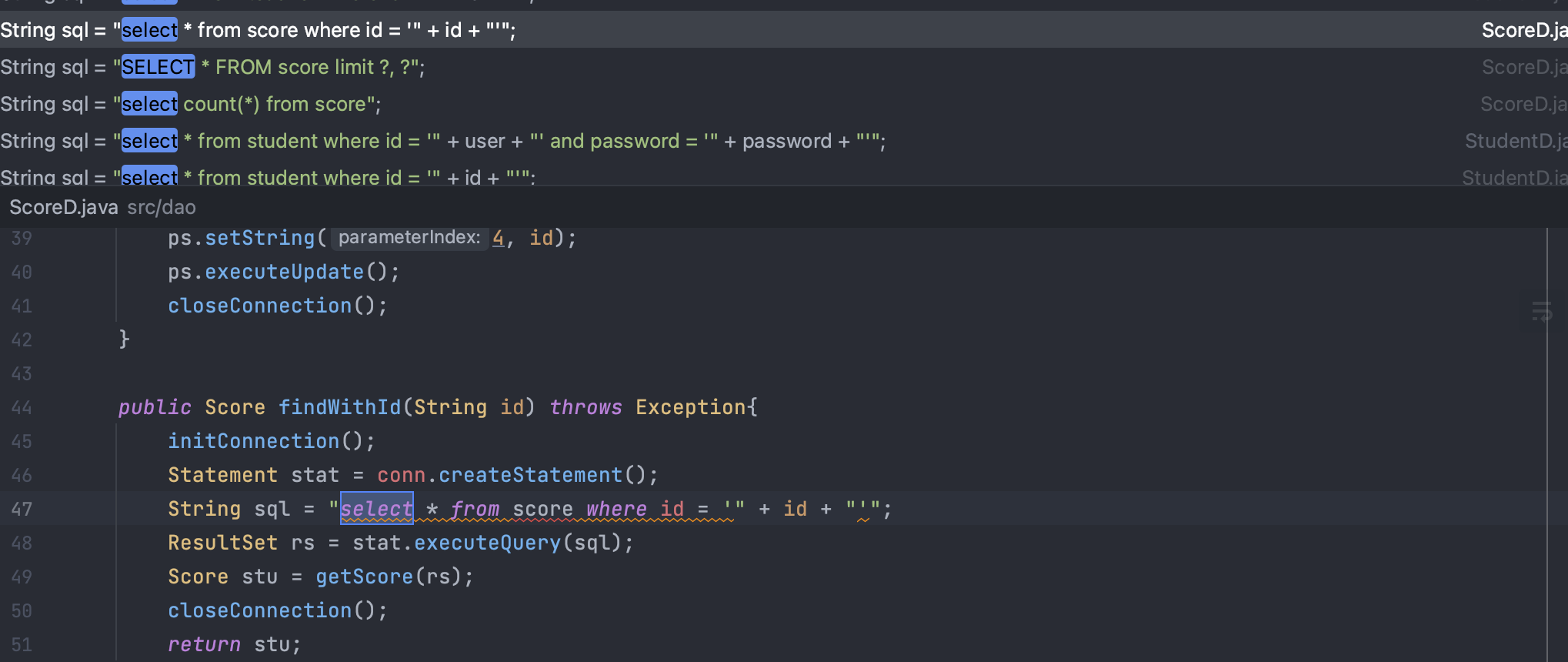The width and height of the screenshot is (1568, 662).
Task: Click ScoreD.java file name in preview header
Action: click(64, 208)
